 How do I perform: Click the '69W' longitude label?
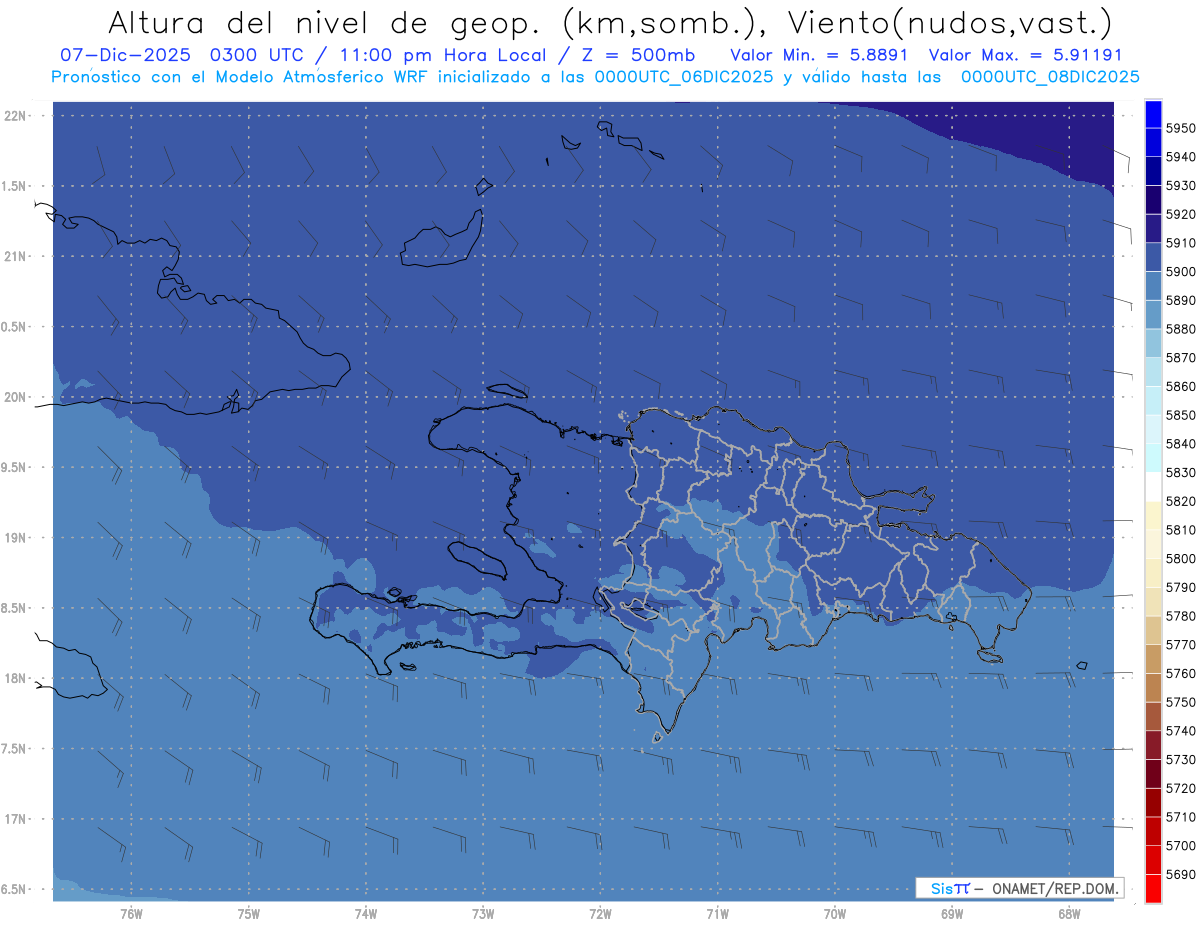pyautogui.click(x=952, y=914)
